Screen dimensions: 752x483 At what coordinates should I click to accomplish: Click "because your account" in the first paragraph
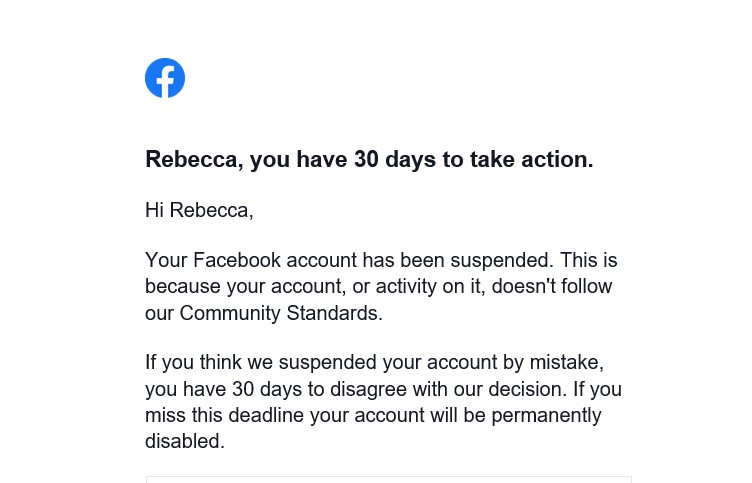pos(231,287)
